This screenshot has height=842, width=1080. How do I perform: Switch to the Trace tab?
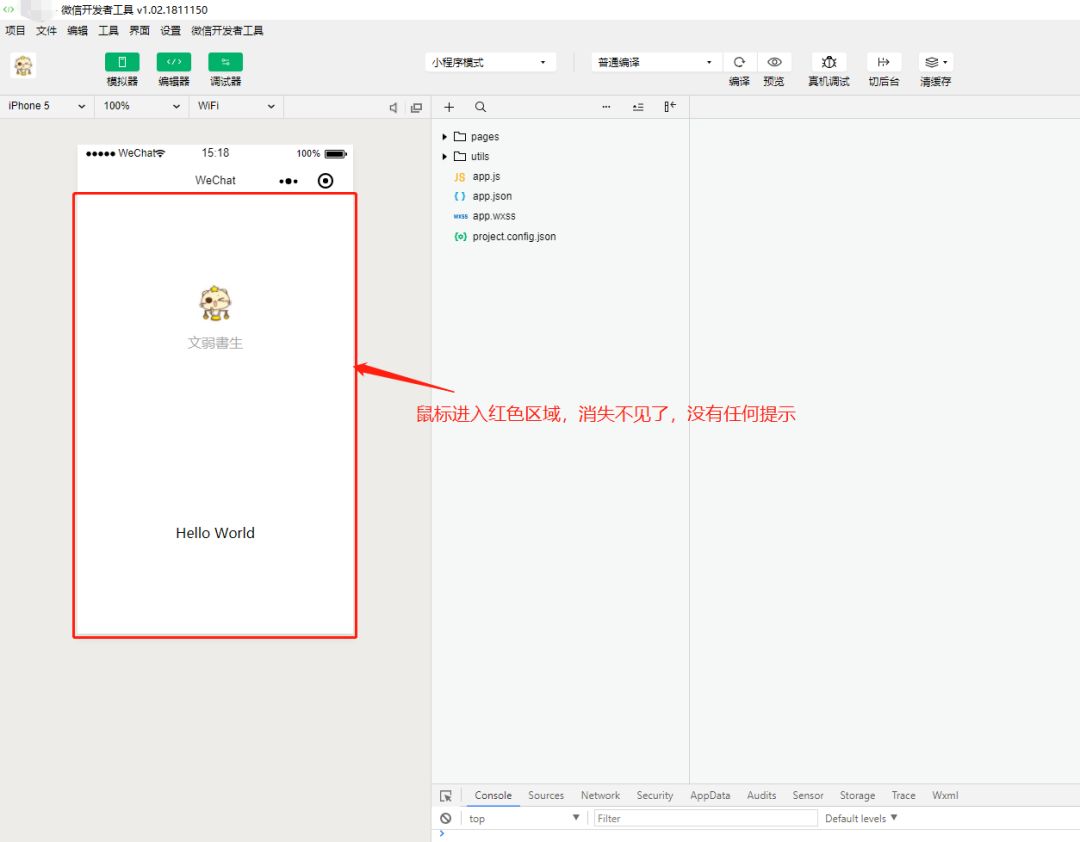903,795
